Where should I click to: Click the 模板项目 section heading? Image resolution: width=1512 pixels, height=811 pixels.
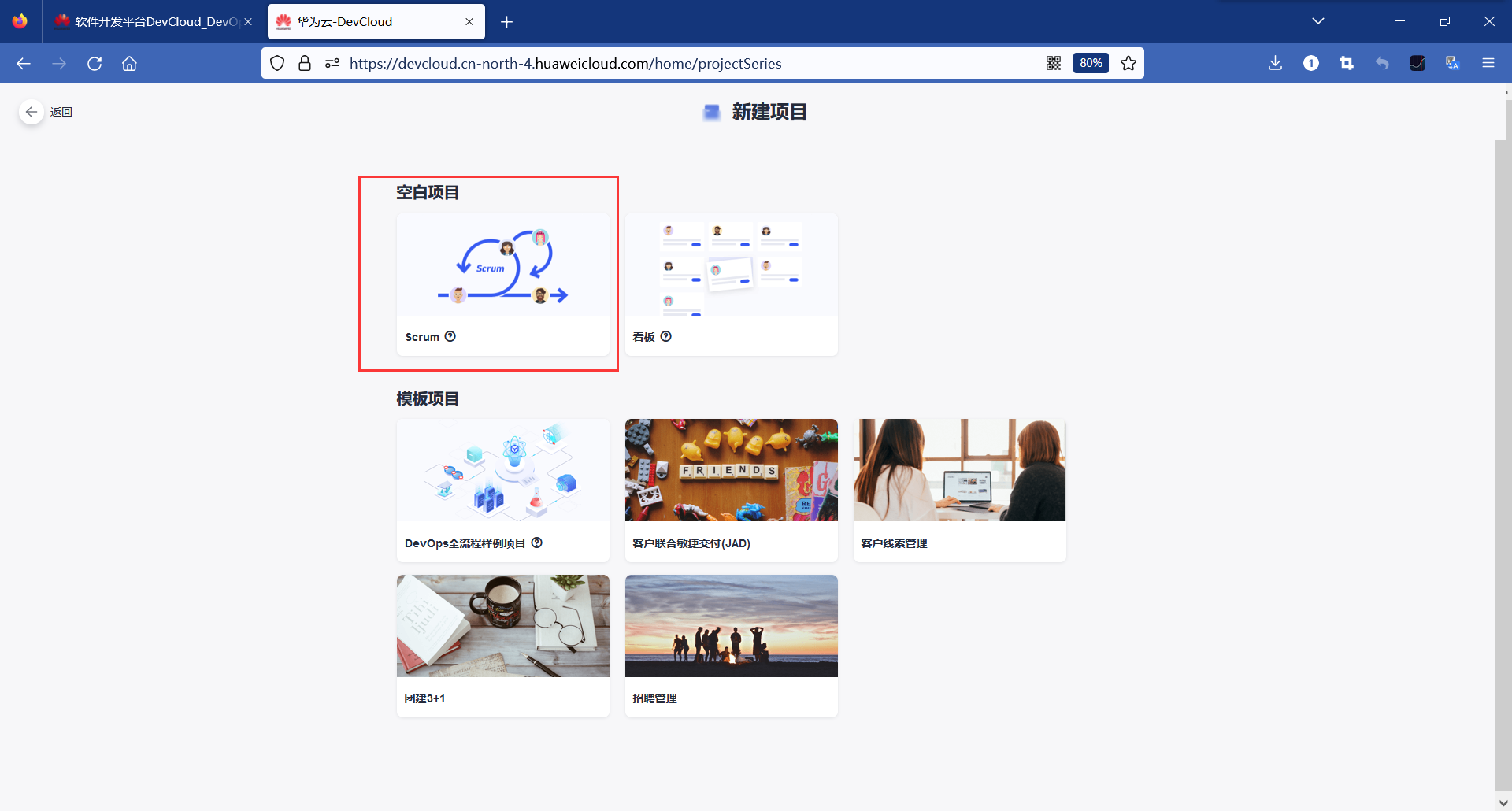[428, 399]
